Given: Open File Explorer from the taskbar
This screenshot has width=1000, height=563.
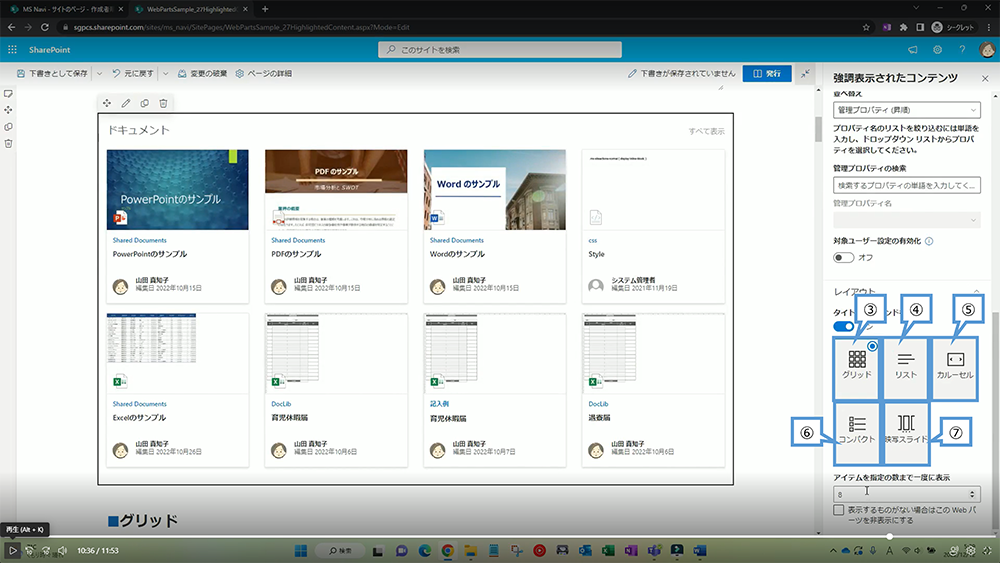Looking at the screenshot, I should 471,550.
